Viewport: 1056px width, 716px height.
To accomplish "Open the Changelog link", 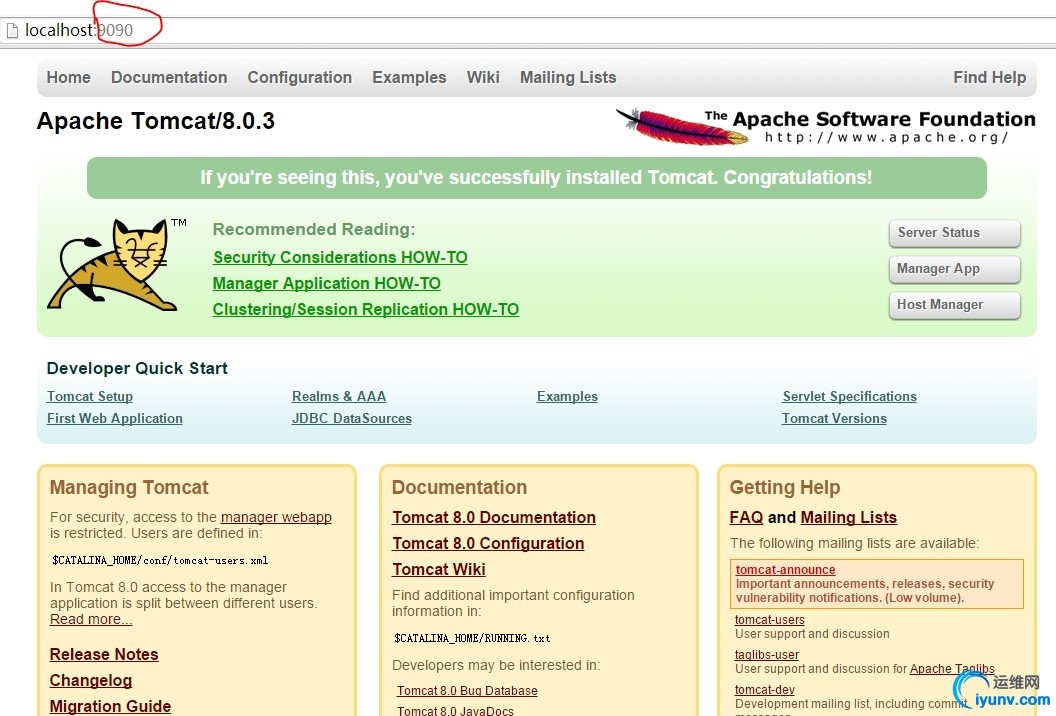I will (x=90, y=681).
